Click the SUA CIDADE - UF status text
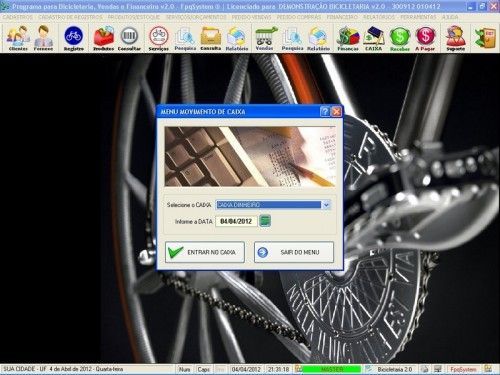 click(24, 369)
